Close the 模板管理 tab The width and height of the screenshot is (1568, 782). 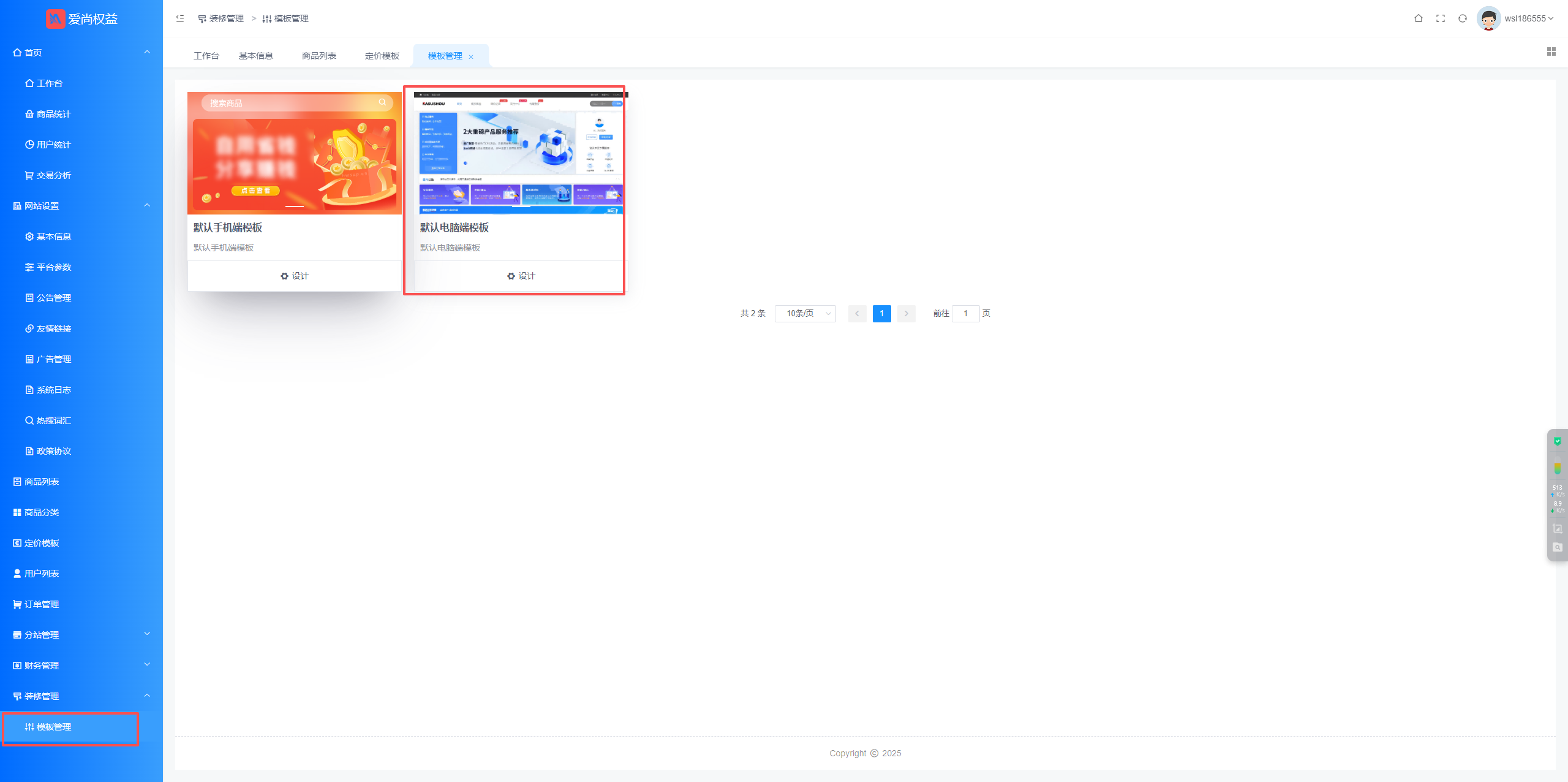pos(471,57)
